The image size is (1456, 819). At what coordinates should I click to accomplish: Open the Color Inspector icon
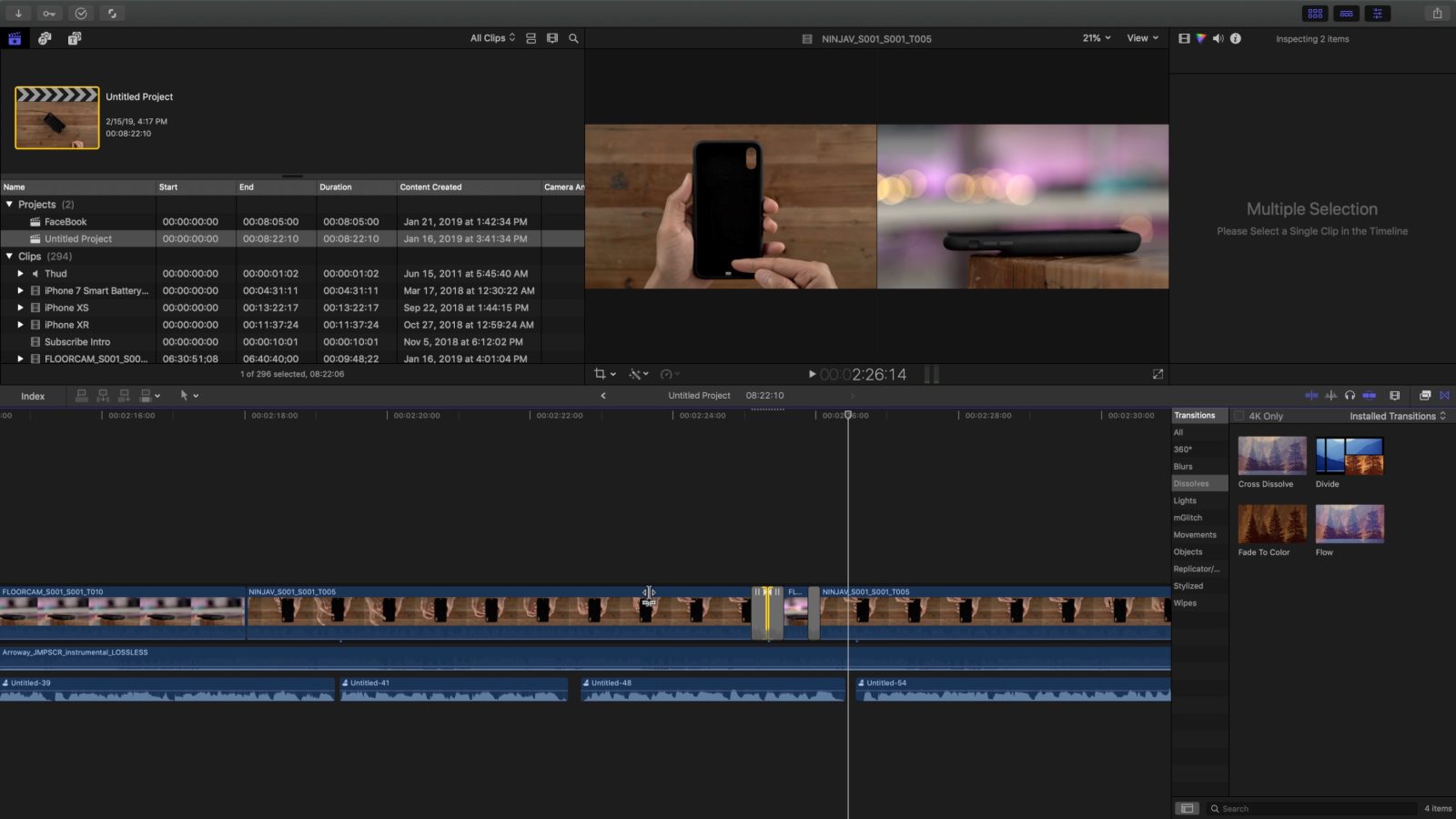(x=1201, y=38)
